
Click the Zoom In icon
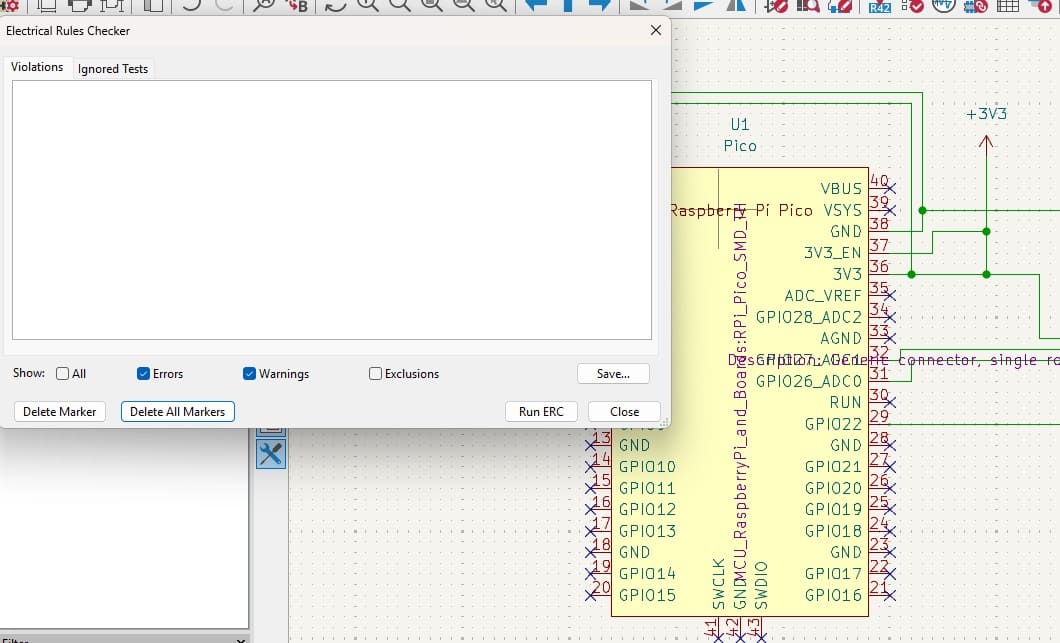[x=368, y=5]
